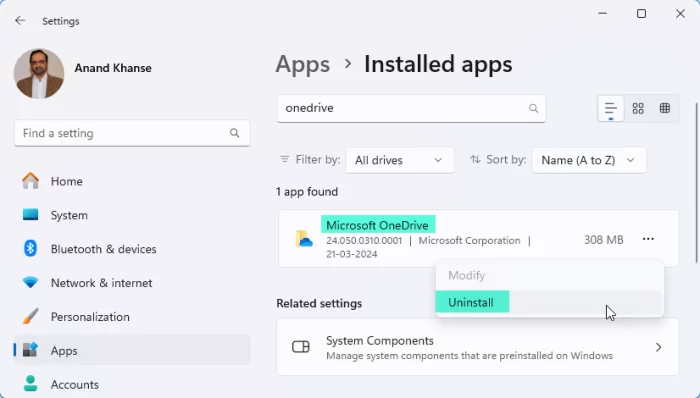
Task: Open Personalization settings
Action: coord(132,317)
